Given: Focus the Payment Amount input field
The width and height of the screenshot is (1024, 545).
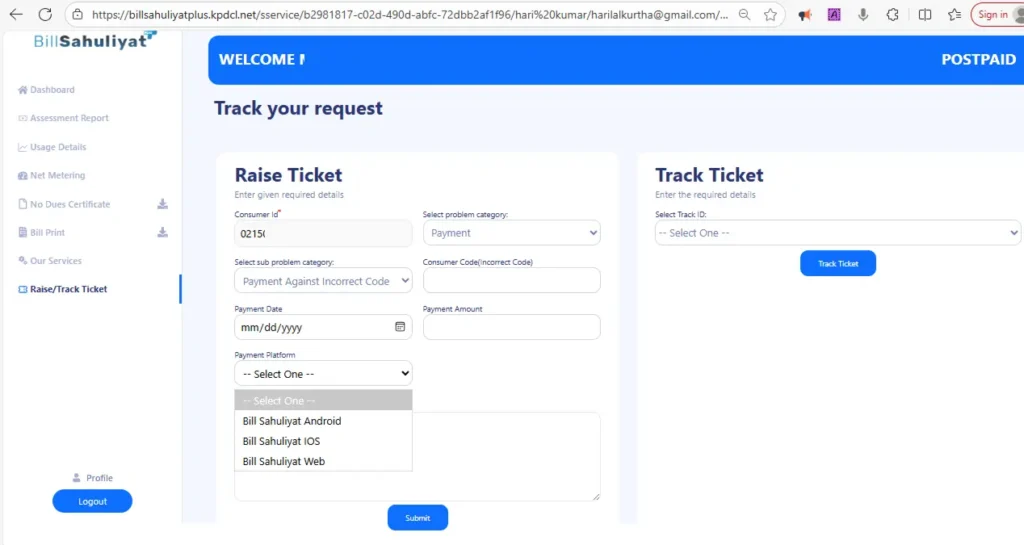Looking at the screenshot, I should 511,327.
